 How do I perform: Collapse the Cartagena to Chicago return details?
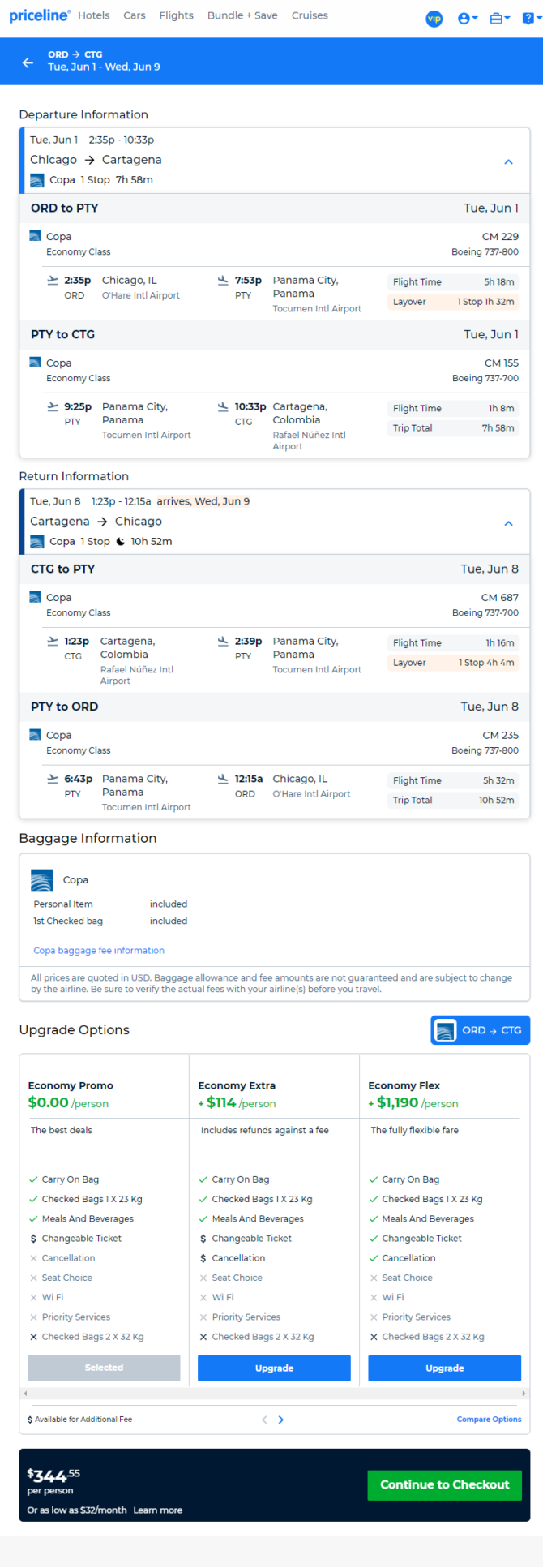click(508, 523)
